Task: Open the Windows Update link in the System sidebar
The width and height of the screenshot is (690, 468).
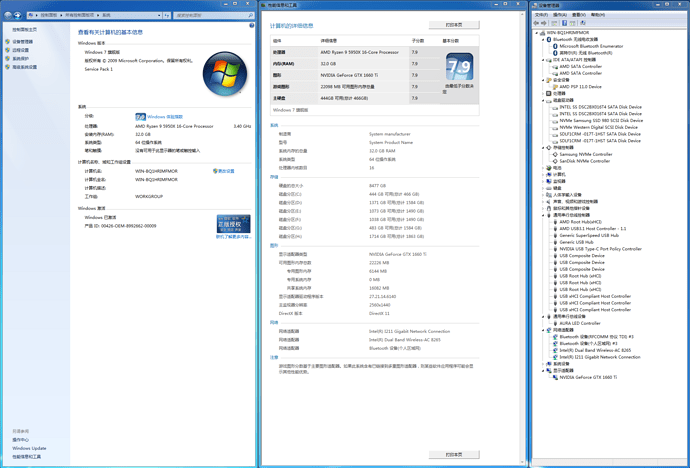Action: (x=29, y=448)
